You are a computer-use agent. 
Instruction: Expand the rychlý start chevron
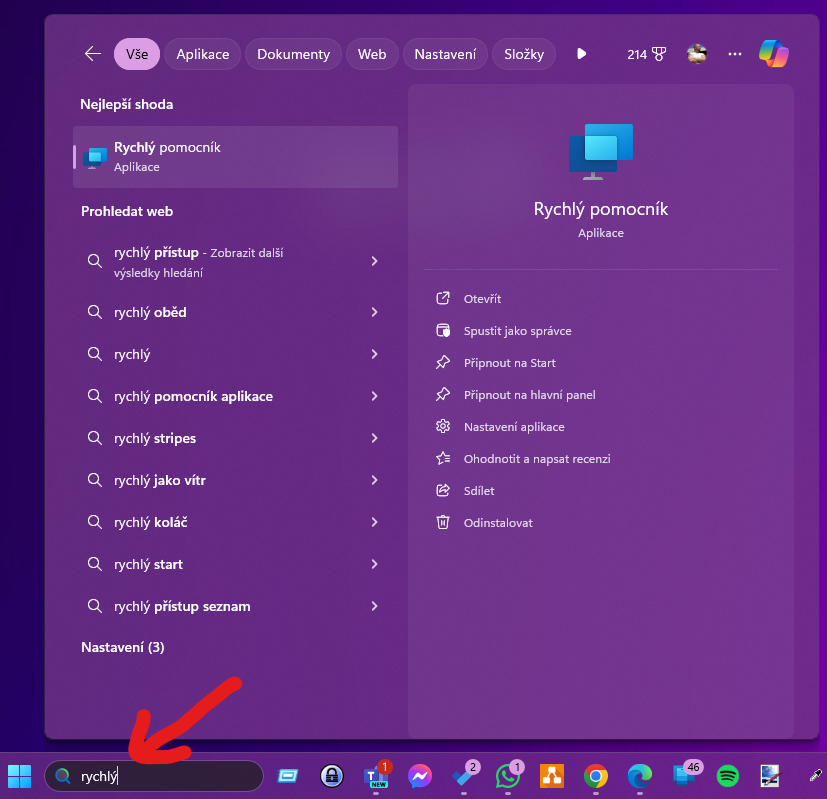(x=374, y=564)
